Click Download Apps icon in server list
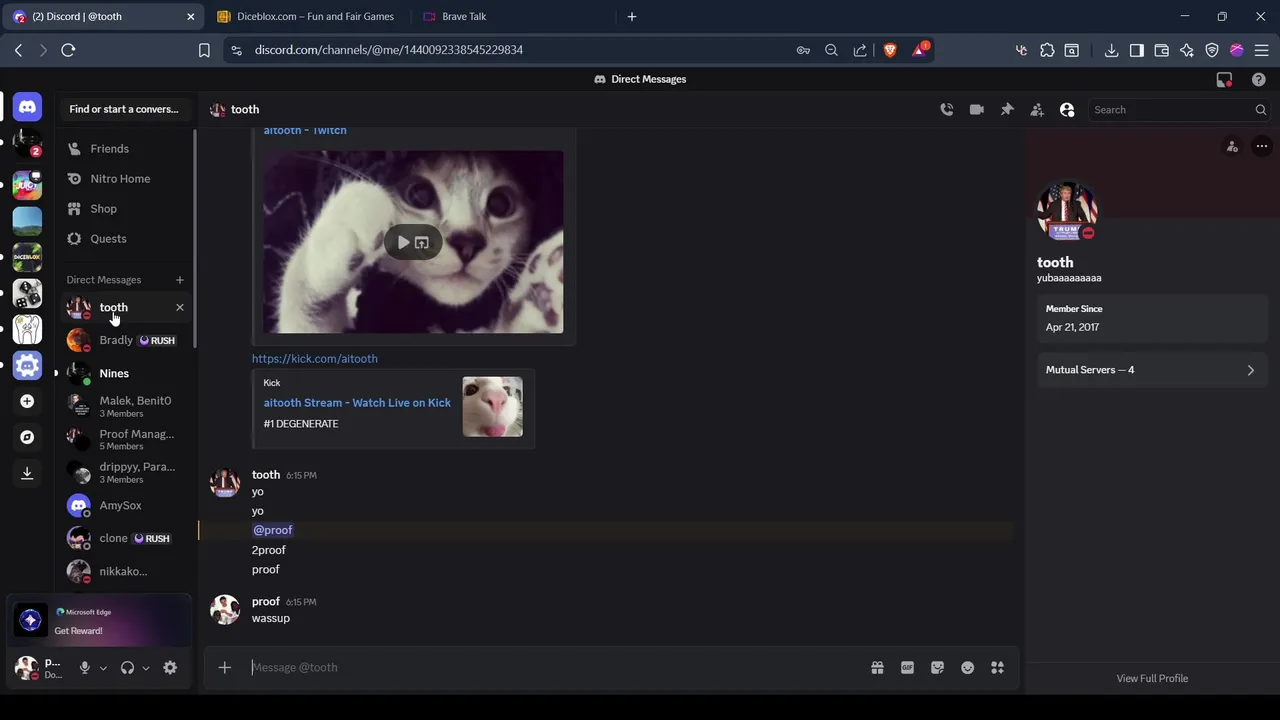The height and width of the screenshot is (720, 1280). [x=27, y=473]
